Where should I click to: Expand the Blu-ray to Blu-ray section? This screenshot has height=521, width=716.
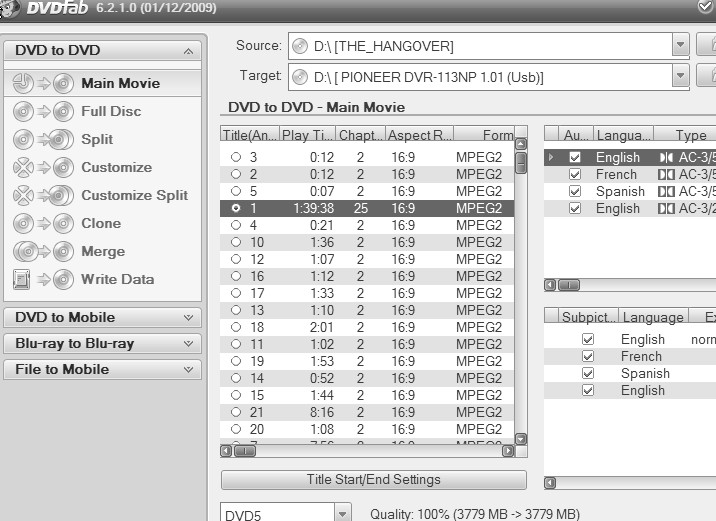pyautogui.click(x=188, y=343)
